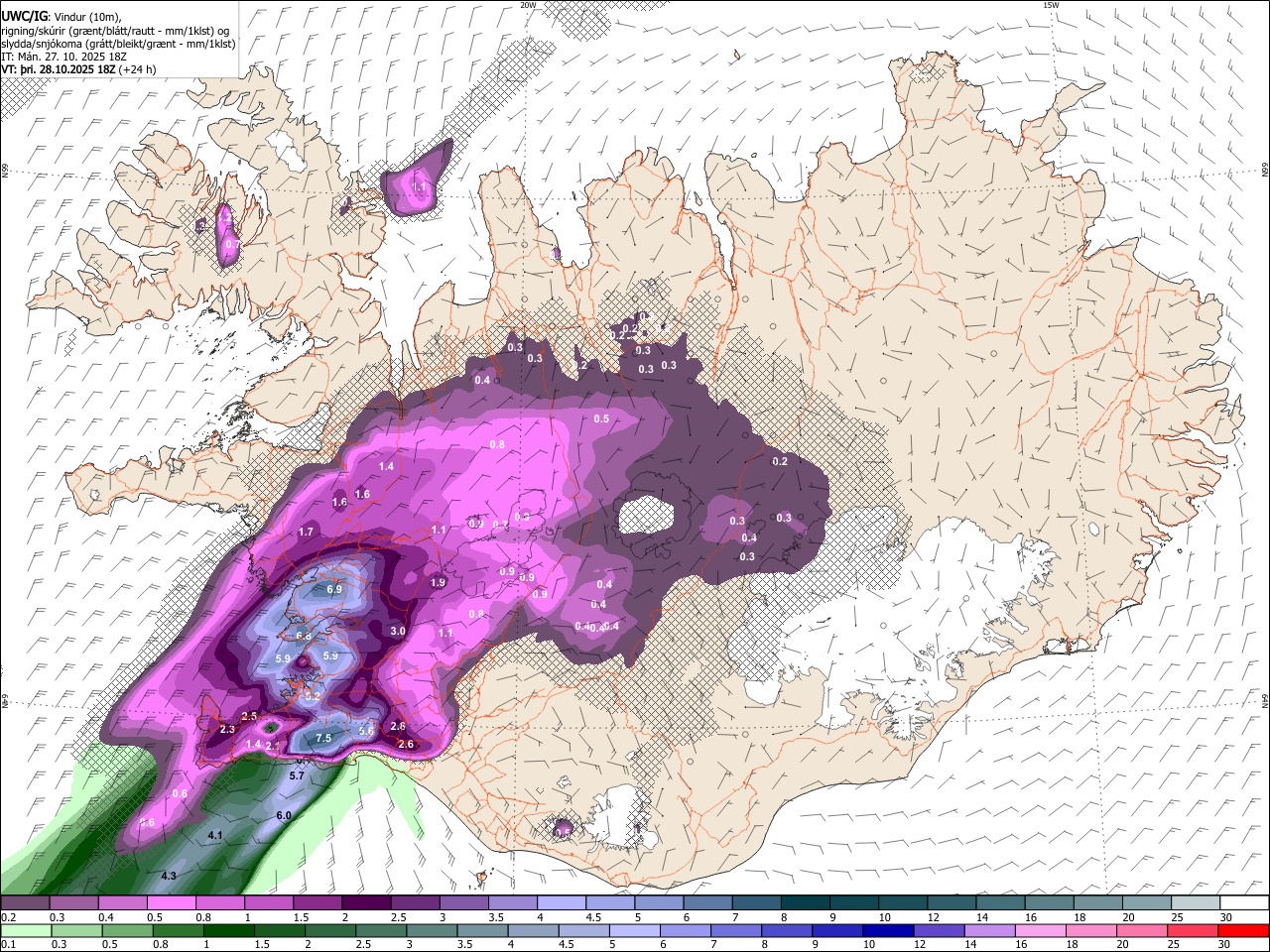Click the 64N latitude label on right edge

[x=1265, y=701]
